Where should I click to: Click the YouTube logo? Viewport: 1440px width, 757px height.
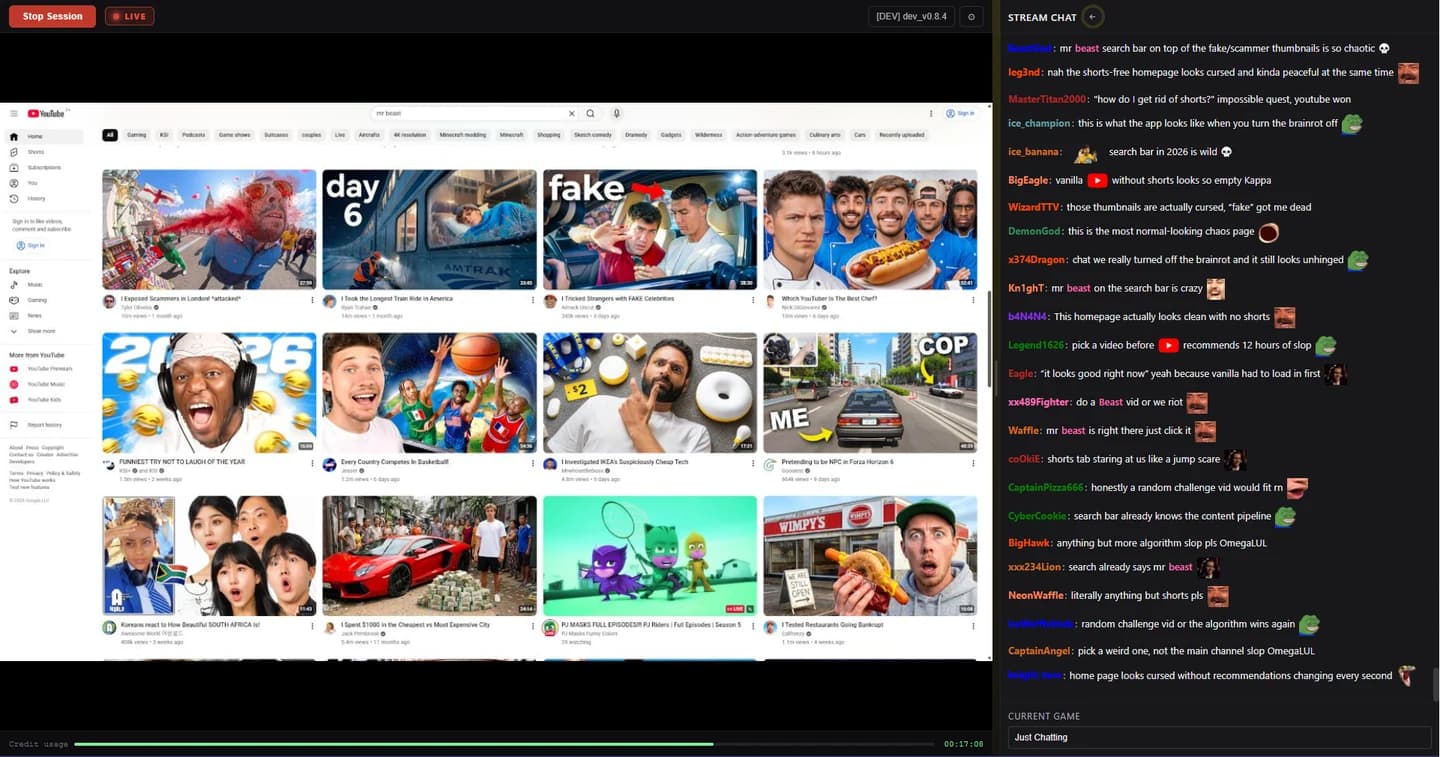47,114
